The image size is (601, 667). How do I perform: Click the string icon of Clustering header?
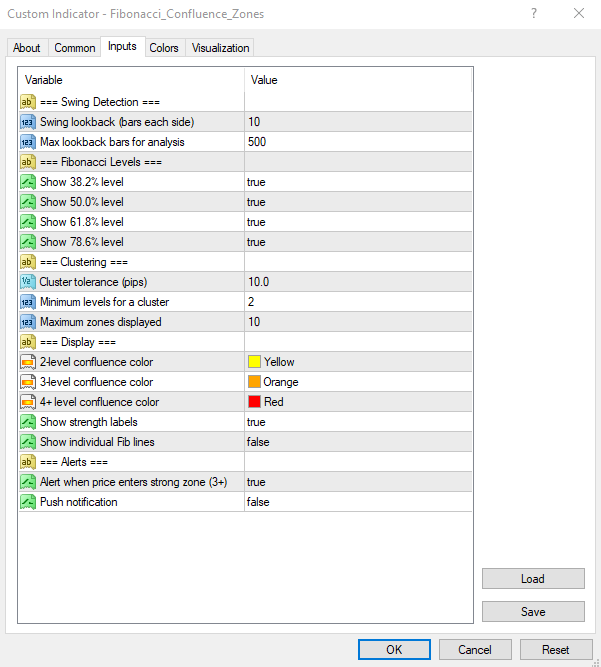point(28,262)
